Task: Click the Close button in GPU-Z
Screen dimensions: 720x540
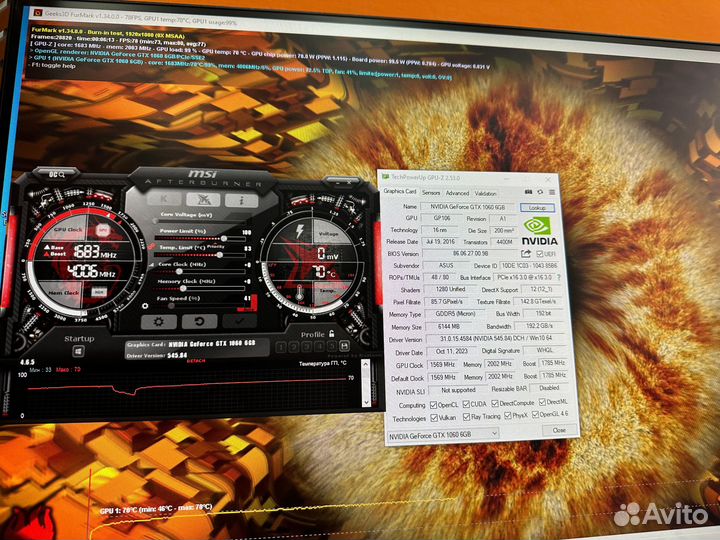Action: coord(559,430)
